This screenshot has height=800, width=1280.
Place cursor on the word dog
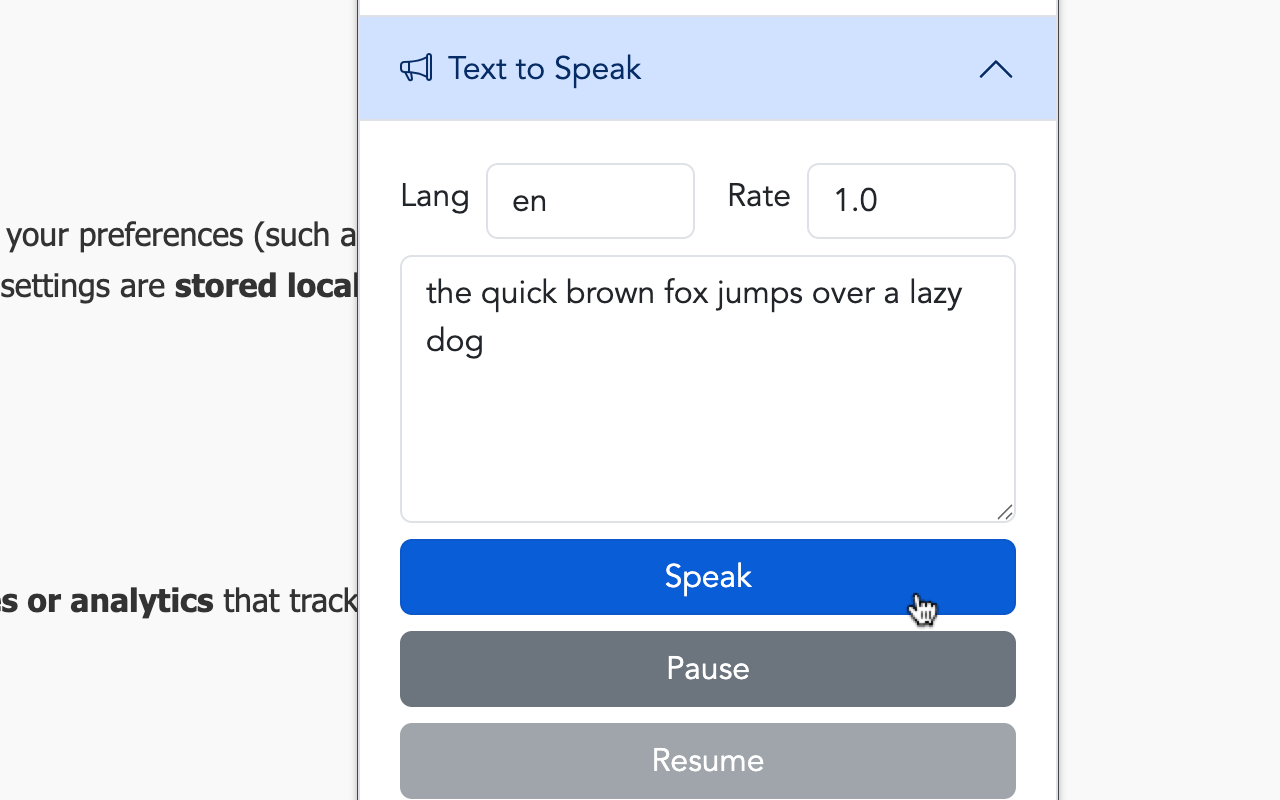pos(455,342)
